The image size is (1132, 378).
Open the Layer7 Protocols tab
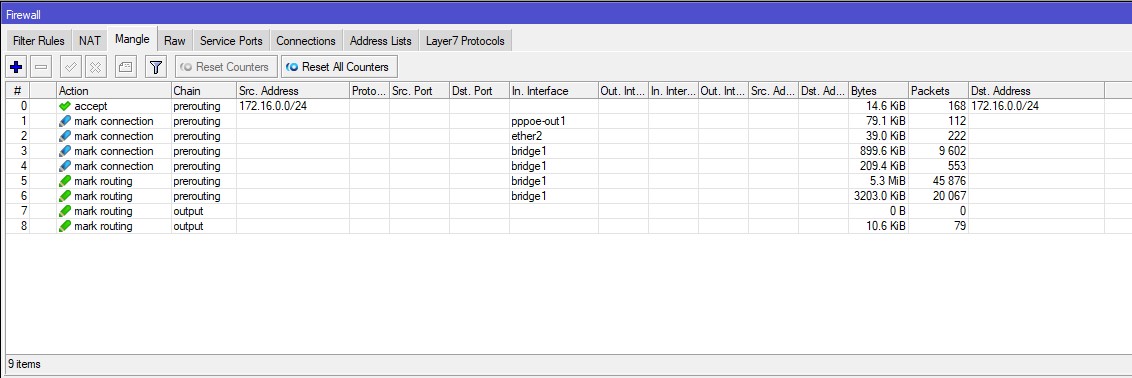tap(465, 41)
